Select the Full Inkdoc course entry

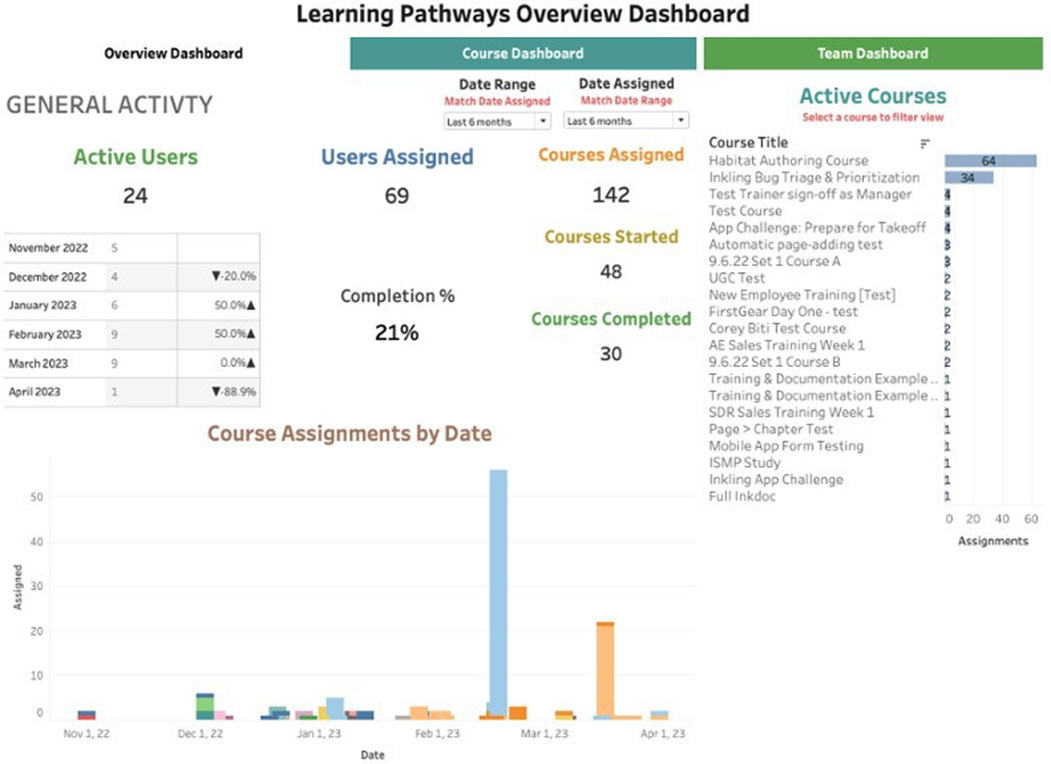(742, 496)
